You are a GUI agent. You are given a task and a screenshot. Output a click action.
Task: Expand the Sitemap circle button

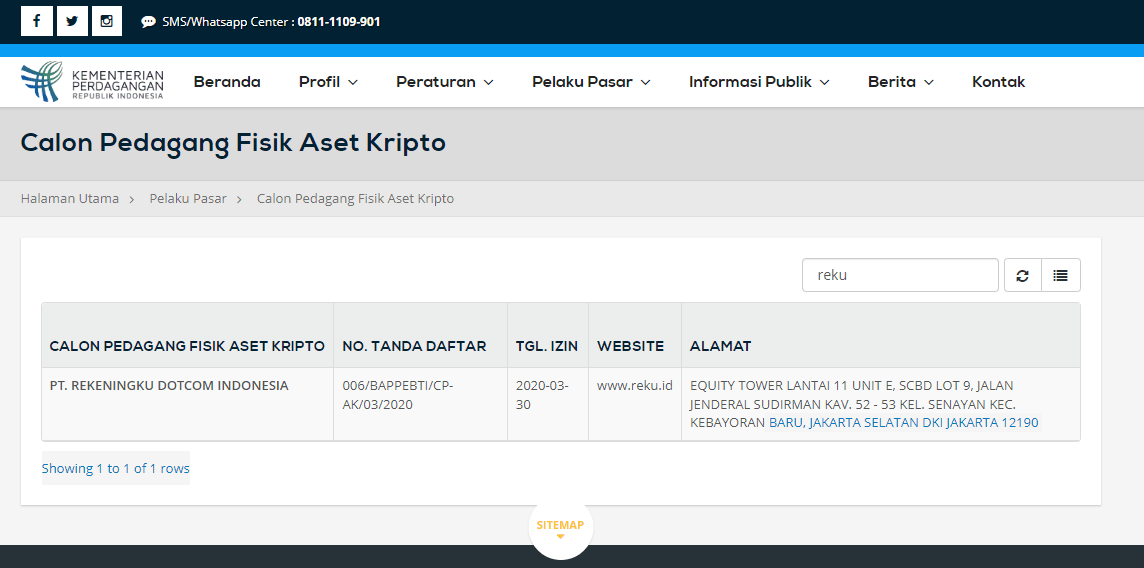click(x=560, y=527)
